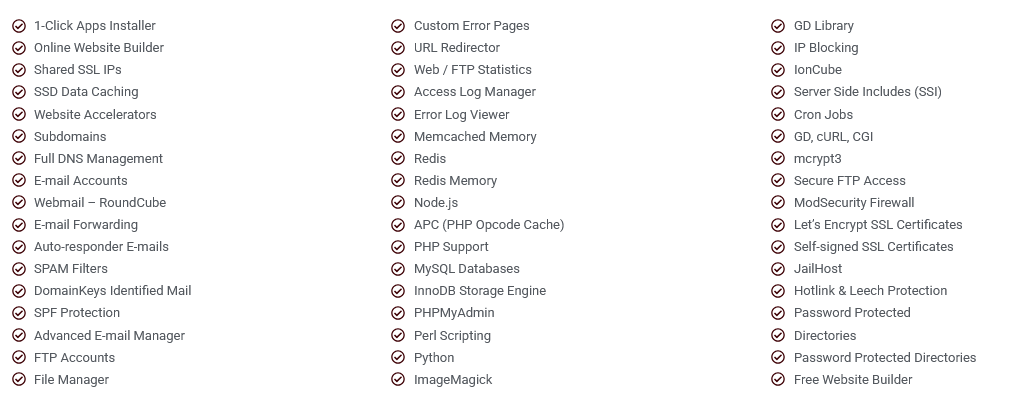
Task: Select the ModSecurity Firewall entry
Action: pyautogui.click(x=854, y=203)
